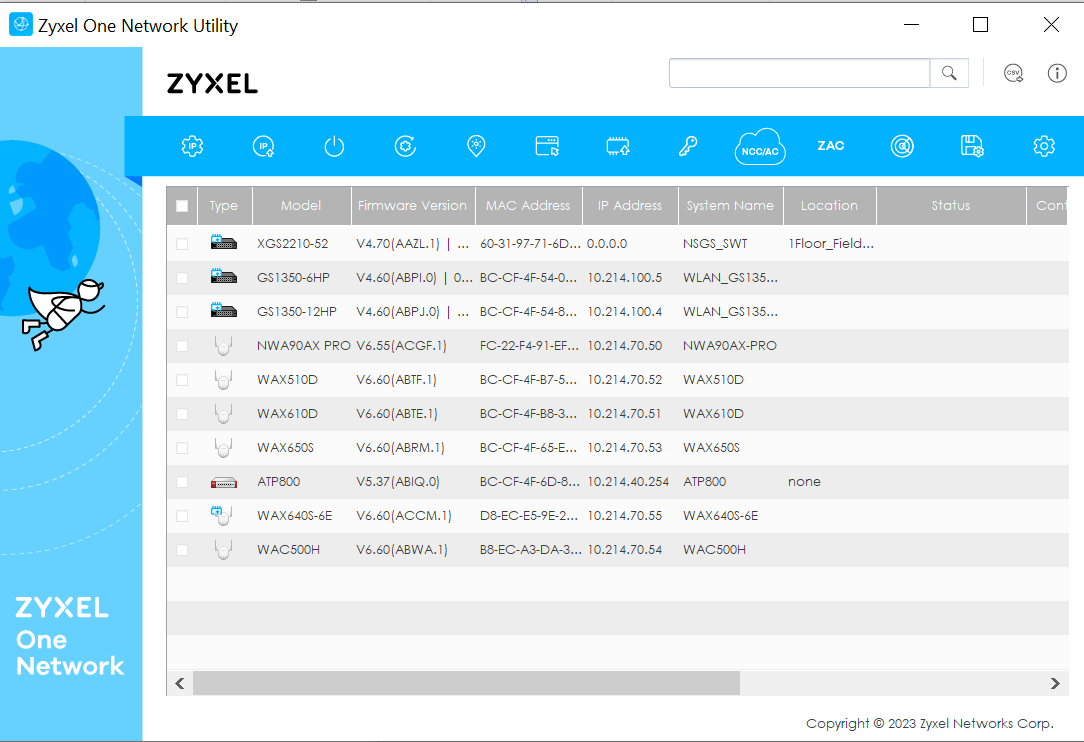Click the clear and rescan target icon
The height and width of the screenshot is (742, 1084).
coord(901,146)
